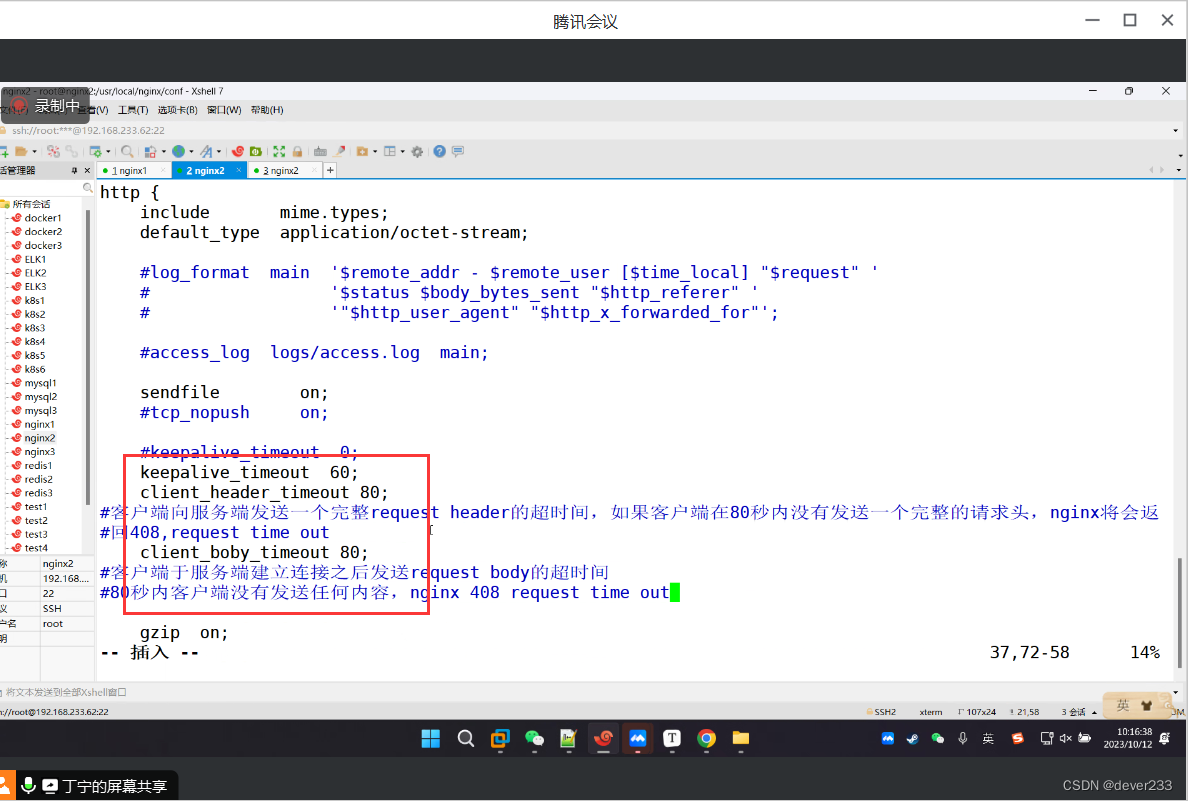1188x801 pixels.
Task: Click the globe encoding icon
Action: coord(178,152)
